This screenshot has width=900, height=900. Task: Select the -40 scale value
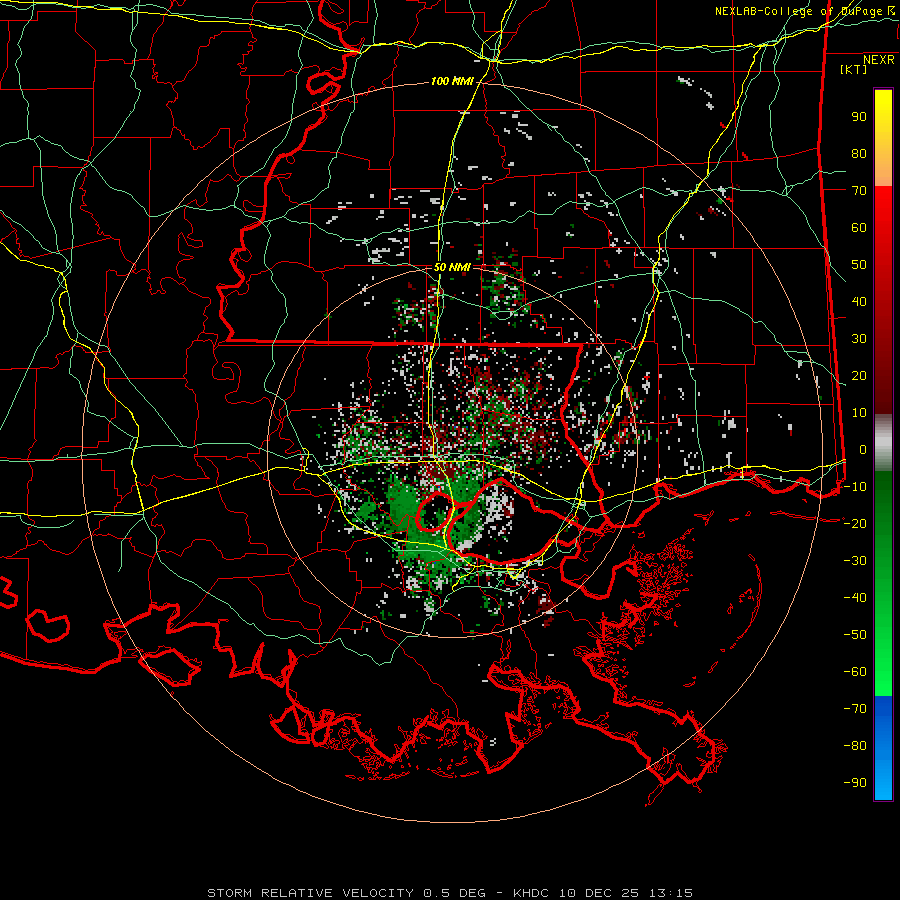(x=855, y=598)
